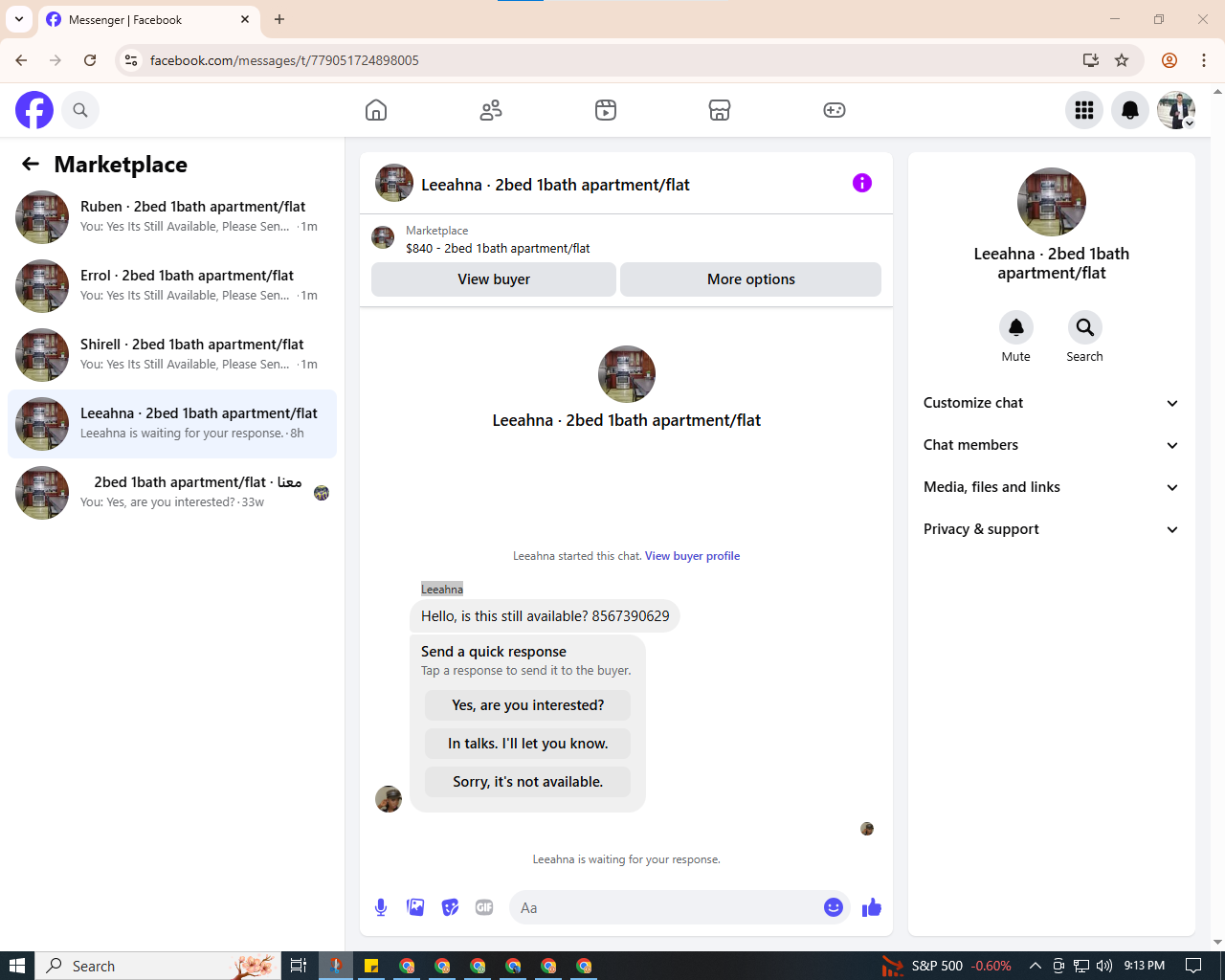Choose a sticker icon
This screenshot has width=1225, height=980.
point(450,907)
